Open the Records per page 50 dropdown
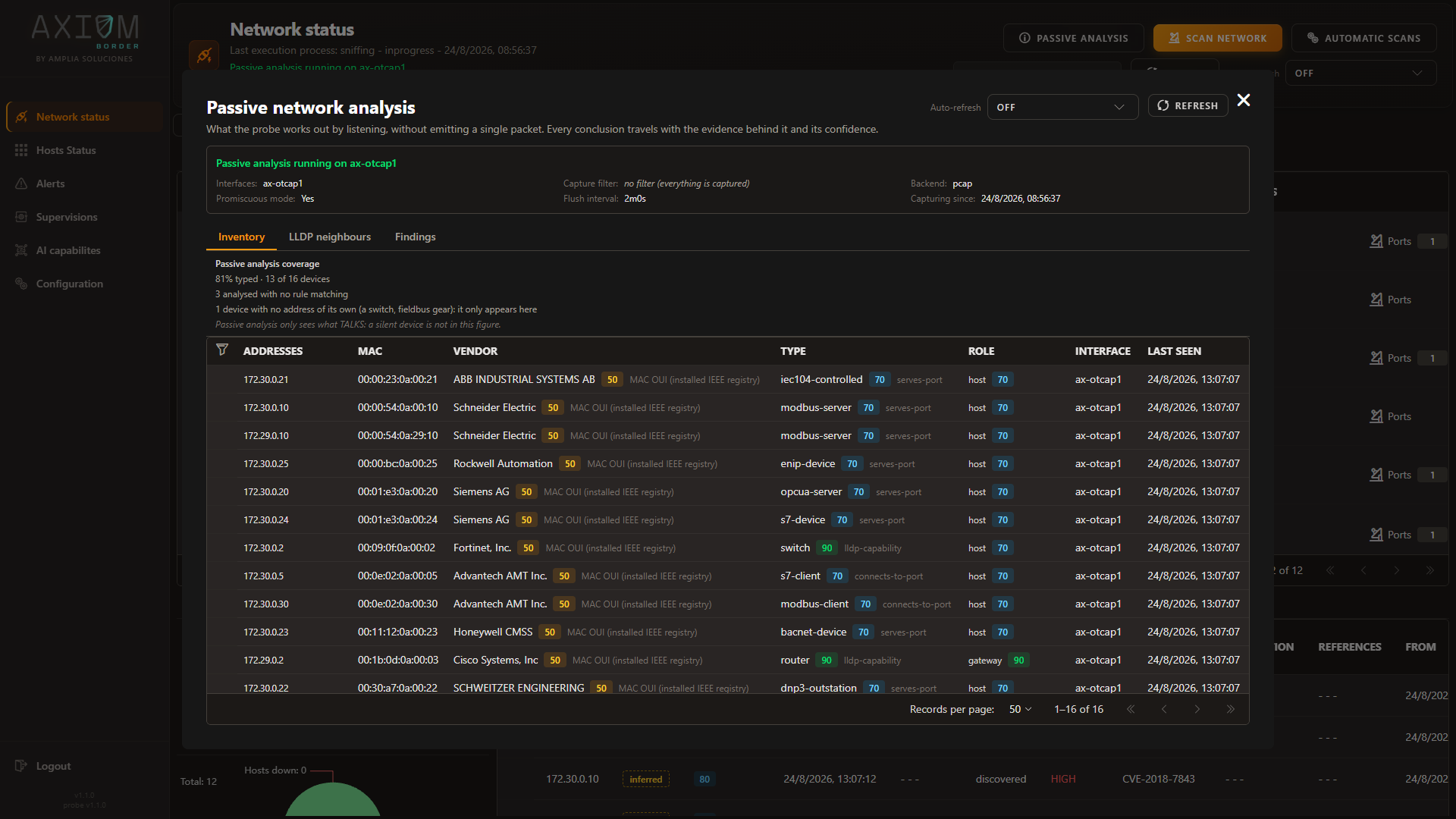1456x819 pixels. point(1020,709)
